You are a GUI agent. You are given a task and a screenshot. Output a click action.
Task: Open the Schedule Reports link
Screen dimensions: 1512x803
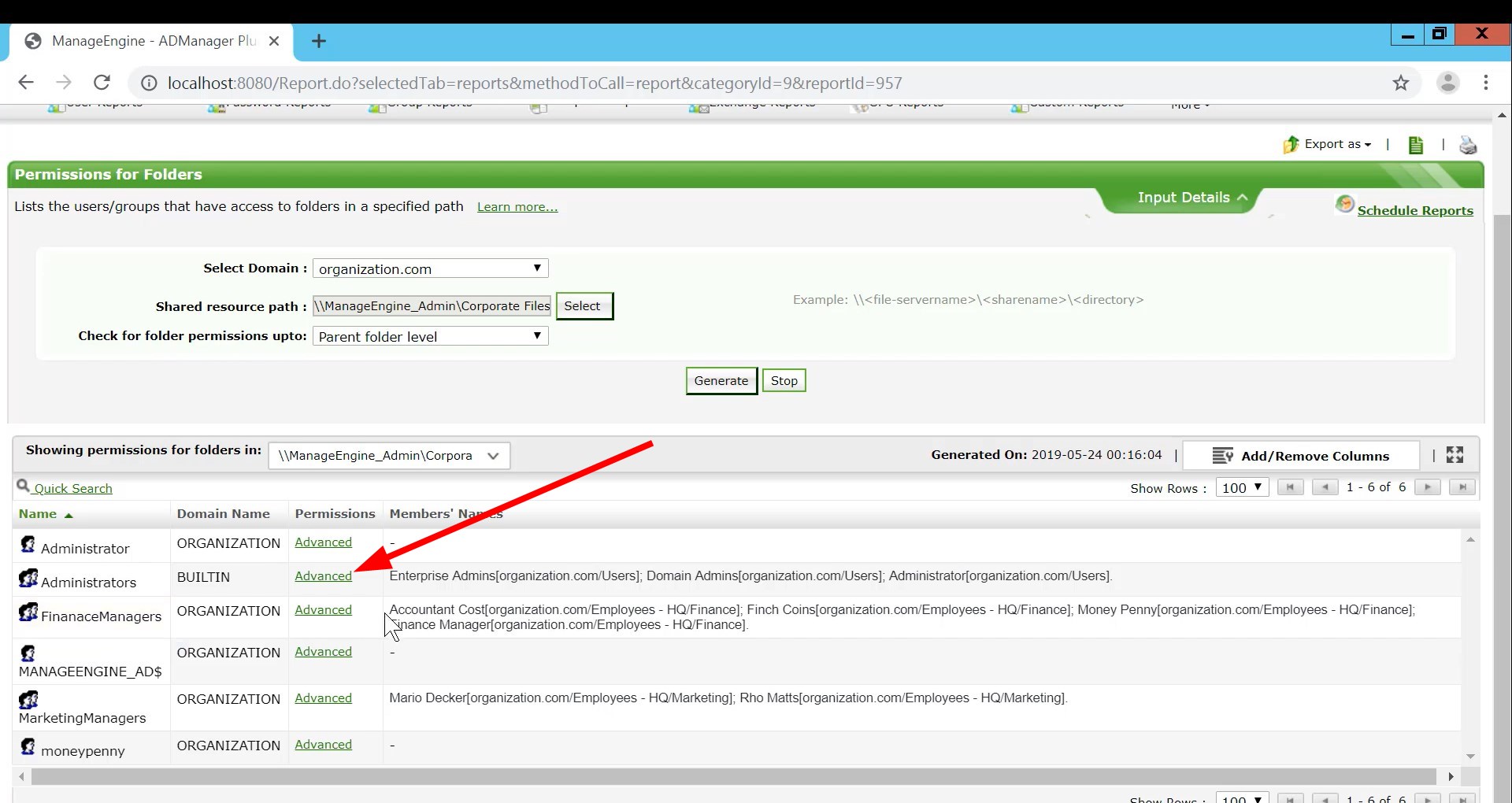coord(1415,210)
